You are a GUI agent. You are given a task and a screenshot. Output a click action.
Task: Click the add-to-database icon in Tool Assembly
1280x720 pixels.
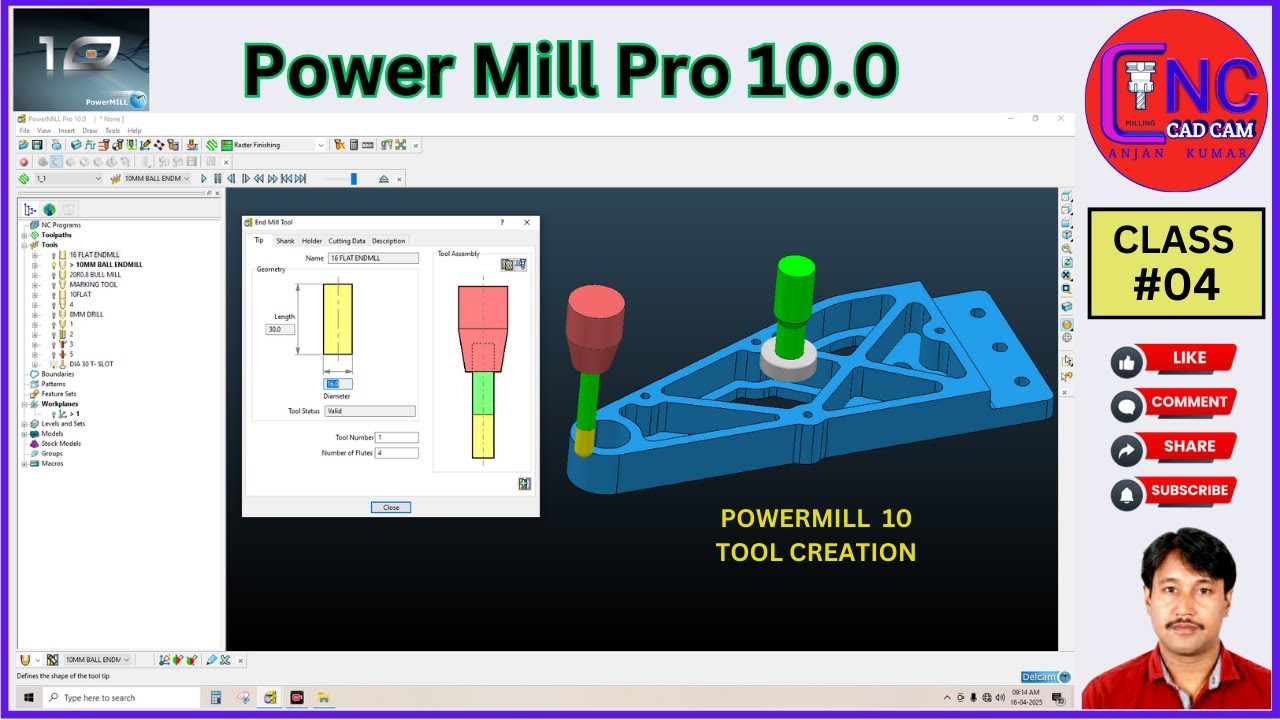[x=520, y=265]
